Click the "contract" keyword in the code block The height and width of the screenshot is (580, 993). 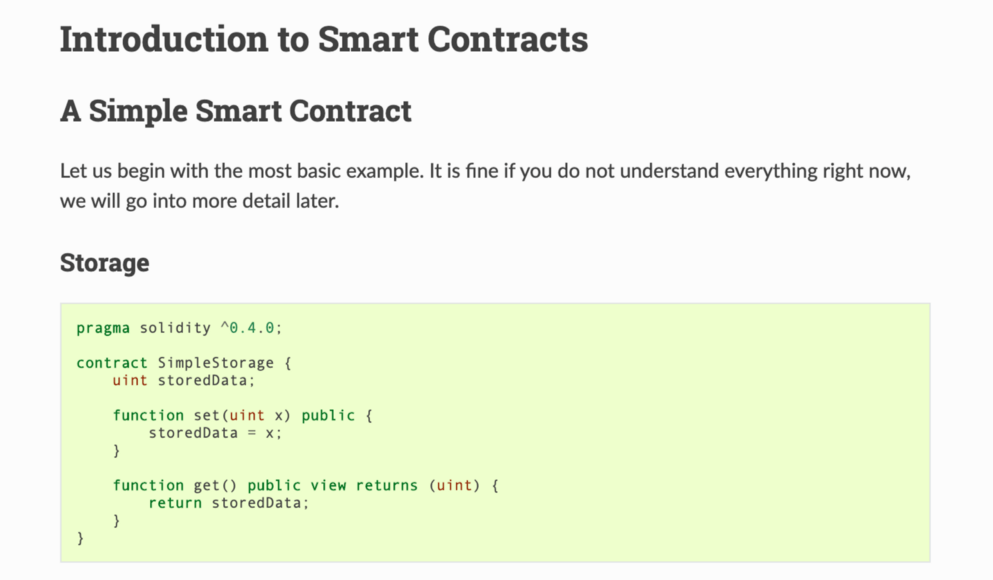click(x=112, y=363)
